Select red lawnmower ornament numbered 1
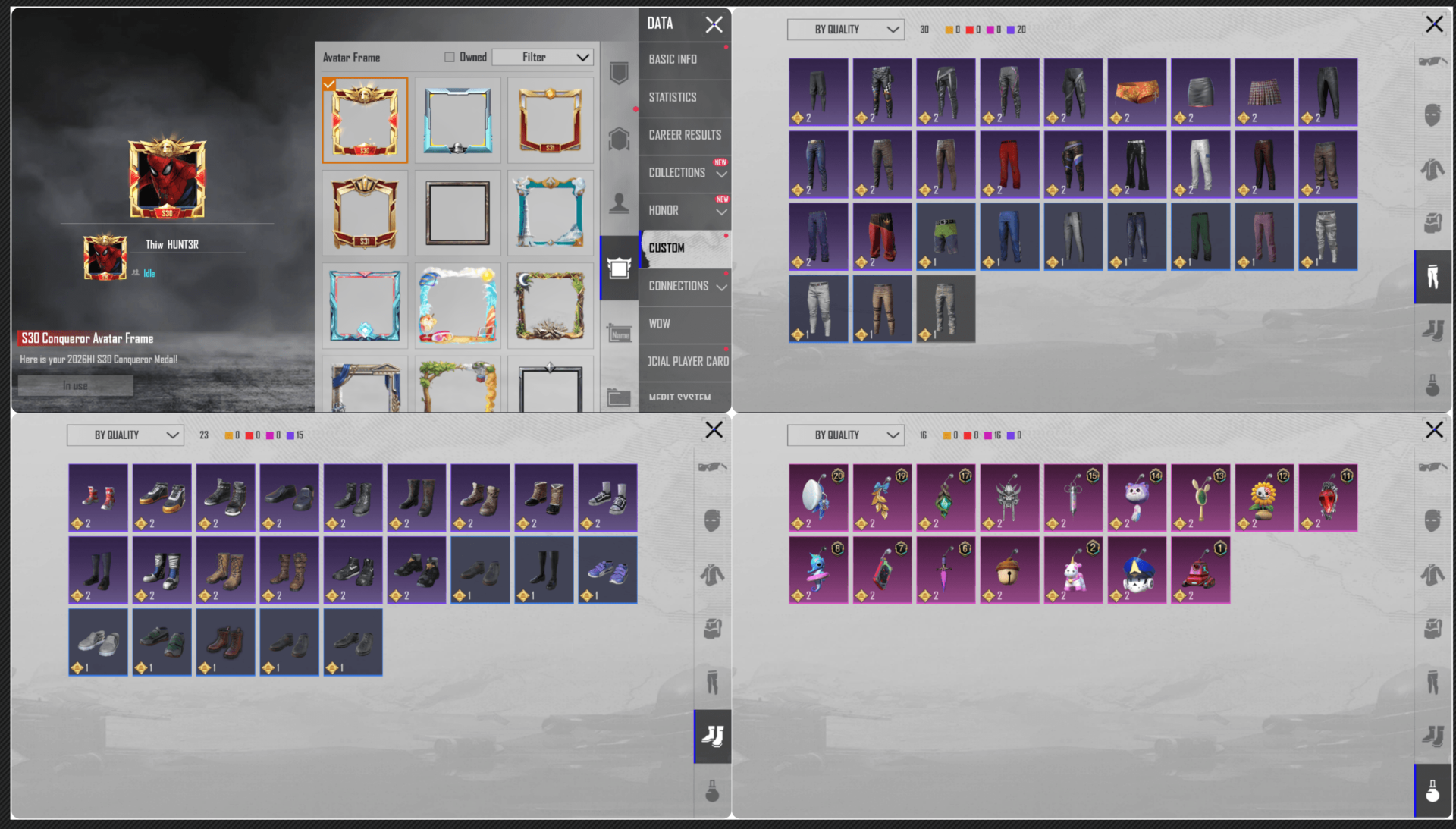The width and height of the screenshot is (1456, 829). pyautogui.click(x=1200, y=570)
